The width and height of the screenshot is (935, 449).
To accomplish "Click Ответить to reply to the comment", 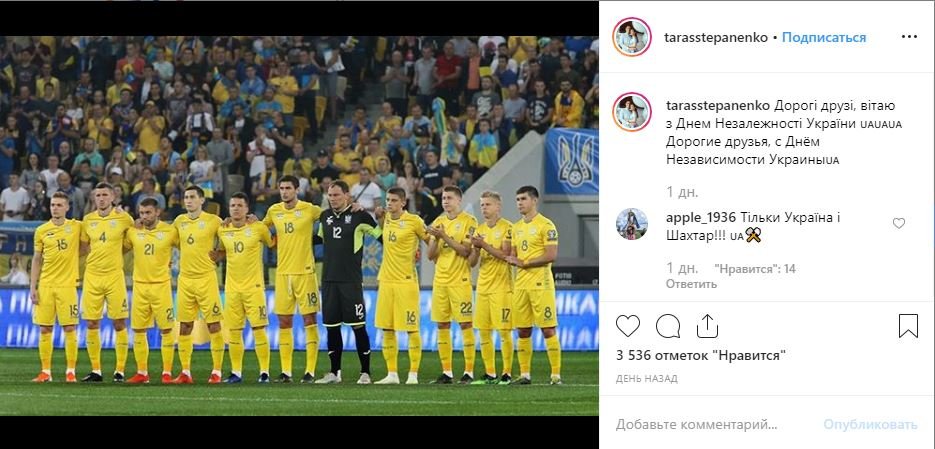I will click(691, 284).
